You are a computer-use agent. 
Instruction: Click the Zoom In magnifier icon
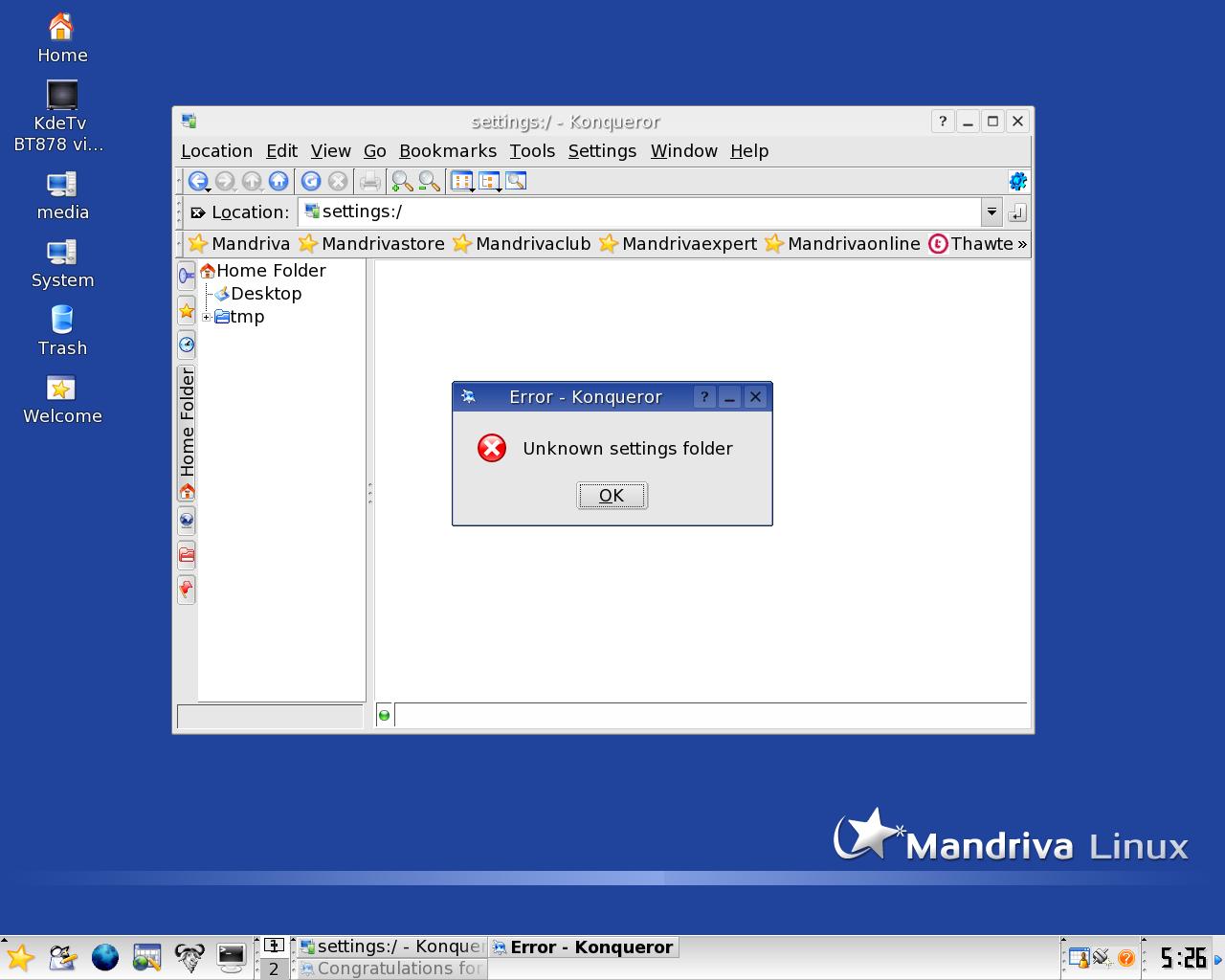click(402, 181)
